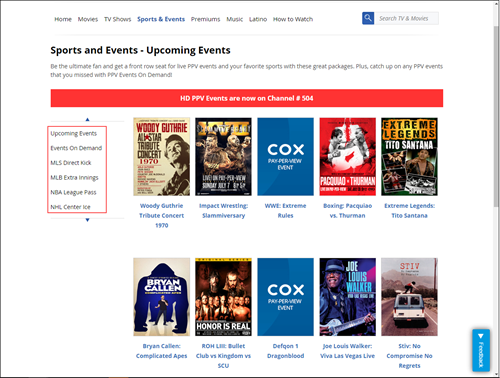Open the Defqon 1 Cox poster
The width and height of the screenshot is (500, 378).
click(x=285, y=297)
